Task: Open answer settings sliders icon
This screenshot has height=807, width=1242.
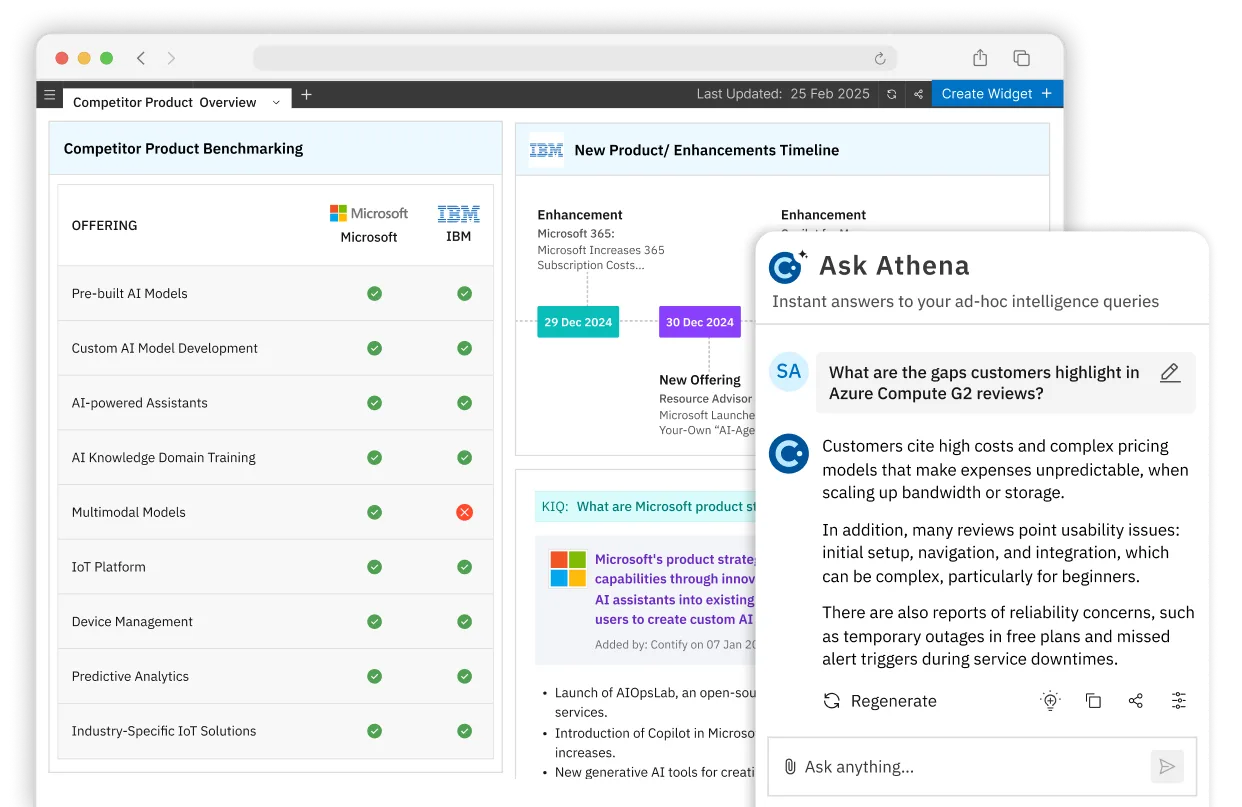Action: tap(1179, 701)
